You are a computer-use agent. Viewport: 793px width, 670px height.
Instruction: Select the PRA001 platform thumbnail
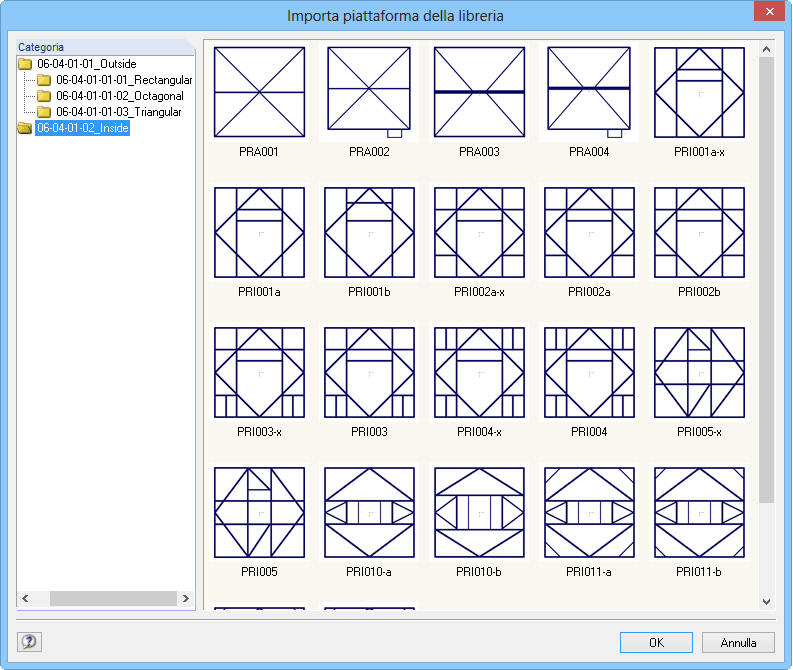coord(259,92)
